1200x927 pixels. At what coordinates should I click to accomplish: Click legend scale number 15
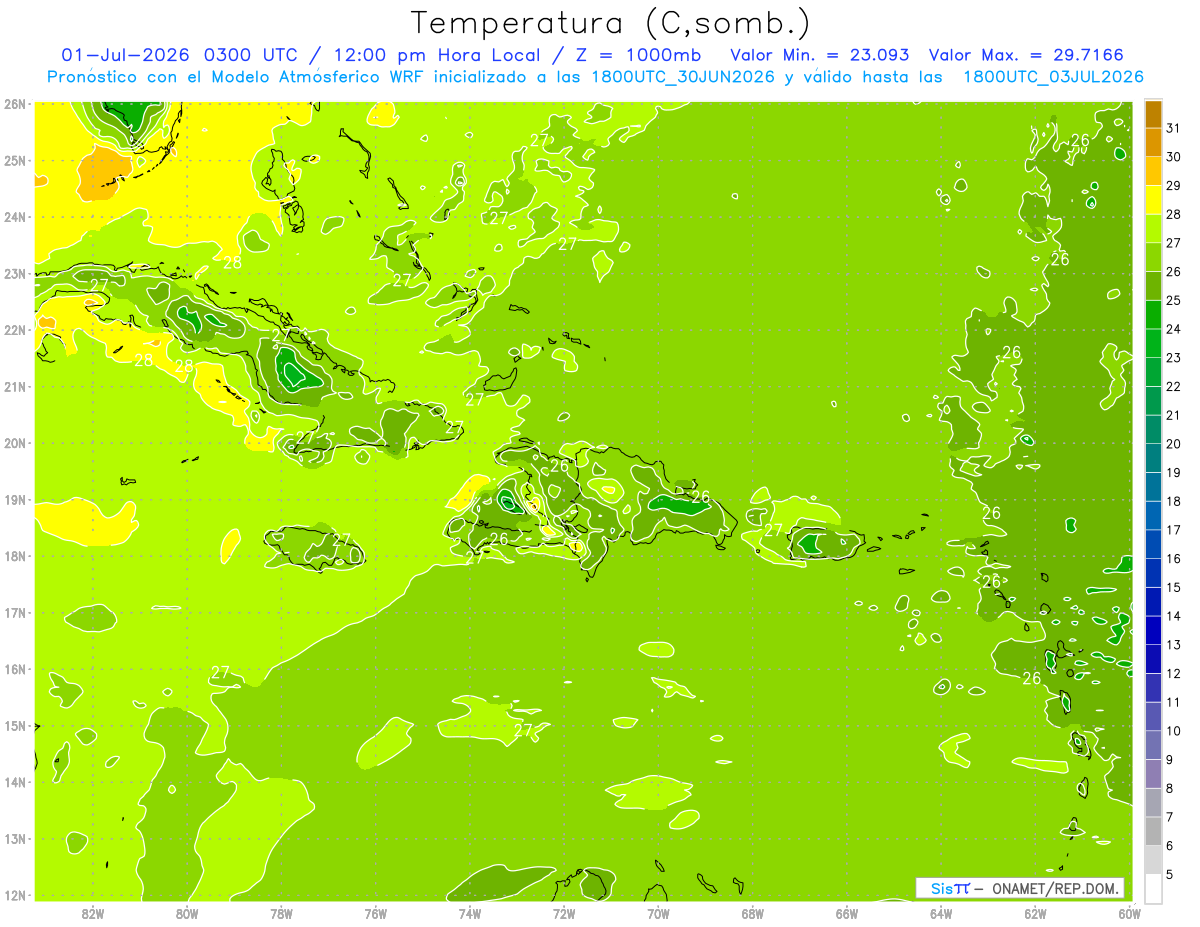coord(1174,587)
